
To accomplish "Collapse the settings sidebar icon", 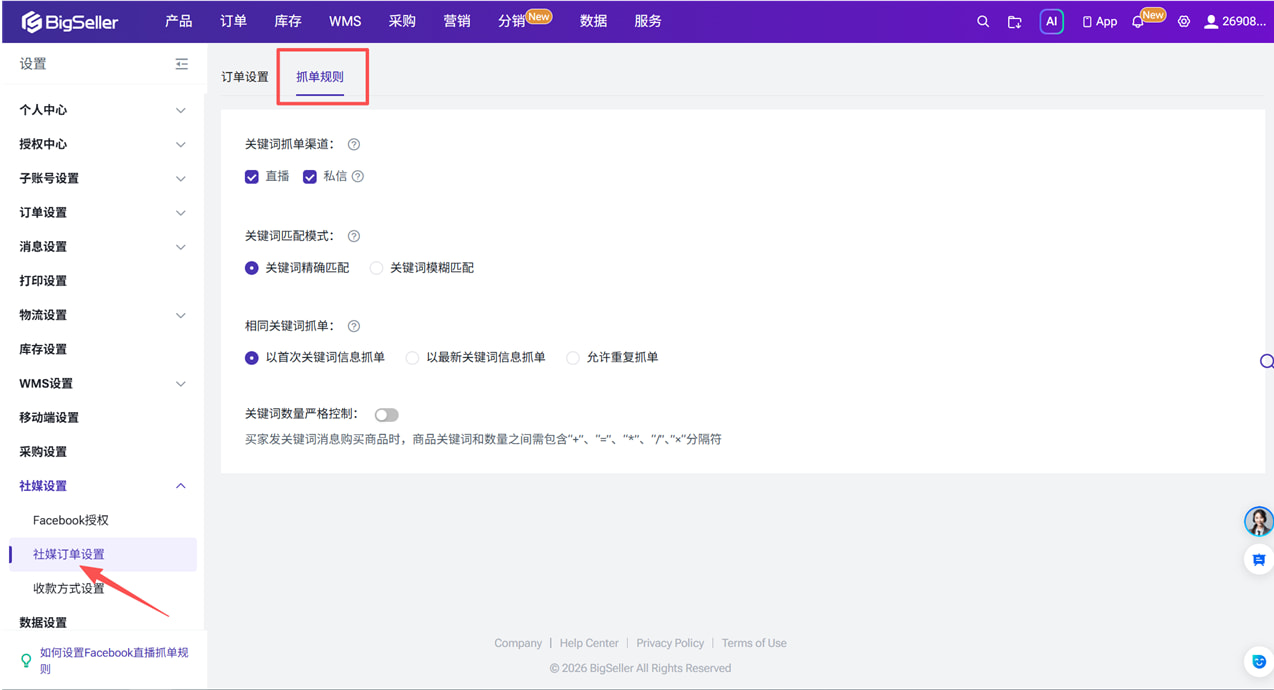I will pyautogui.click(x=181, y=64).
